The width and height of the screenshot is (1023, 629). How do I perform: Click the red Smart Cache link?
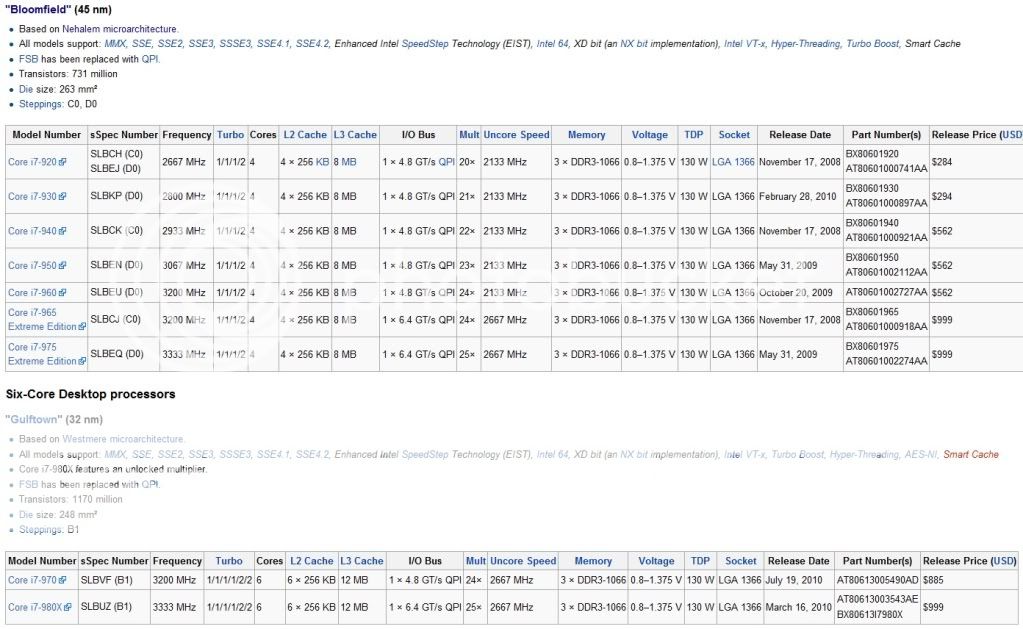click(x=970, y=454)
